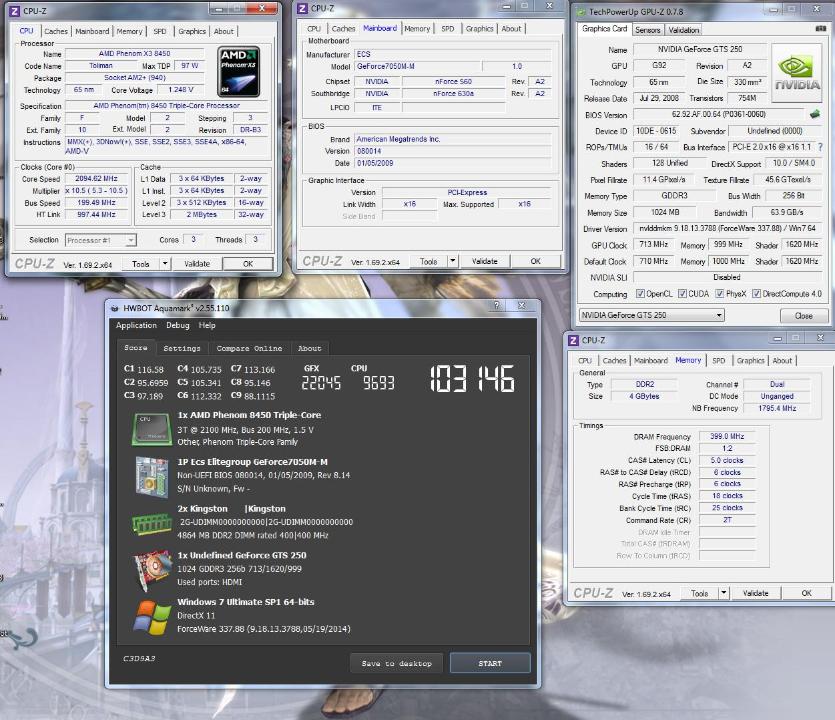The height and width of the screenshot is (720, 835).
Task: Click the GFX score 22045
Action: tap(321, 382)
